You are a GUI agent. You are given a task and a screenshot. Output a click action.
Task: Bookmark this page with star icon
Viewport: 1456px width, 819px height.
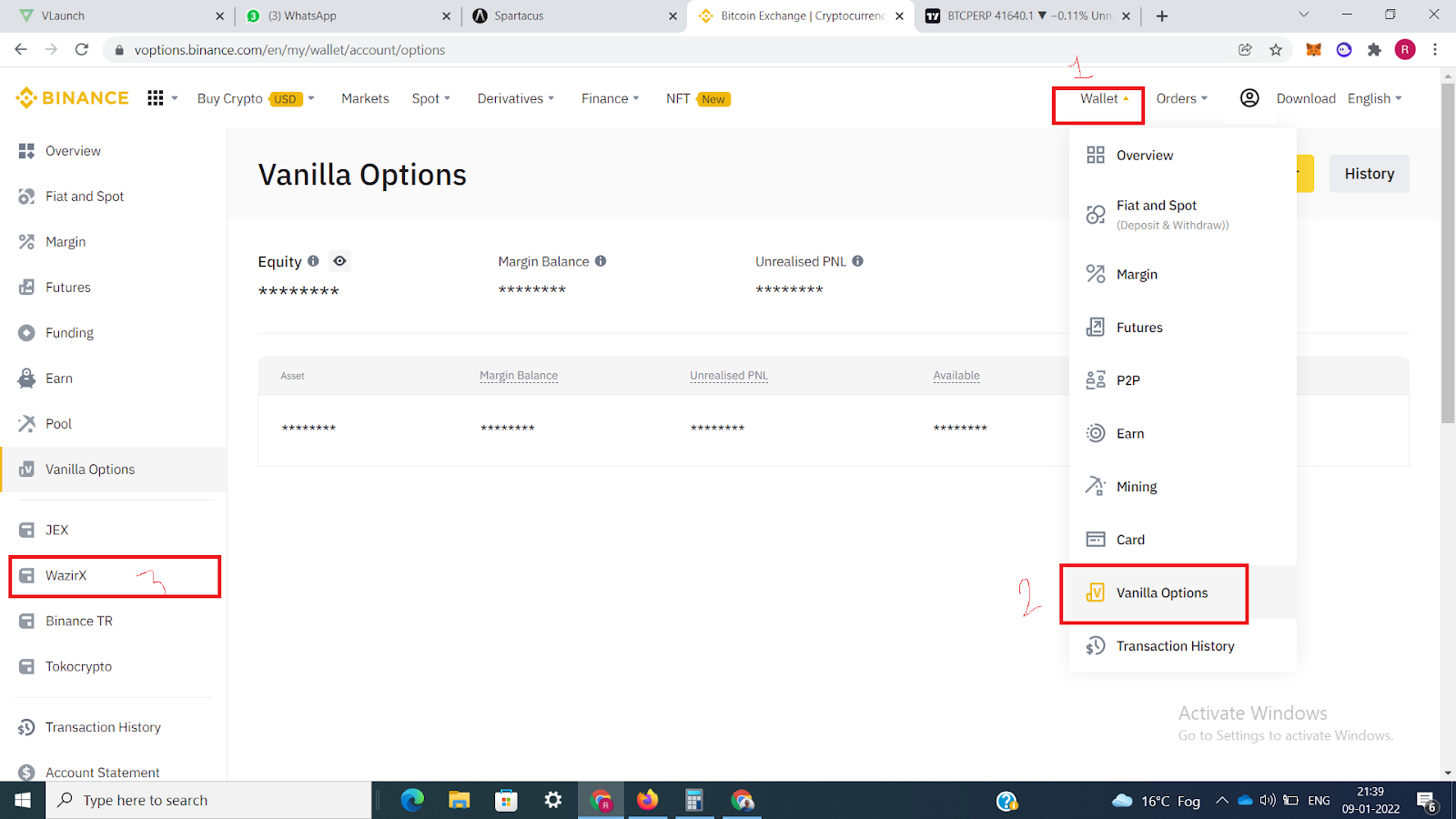coord(1276,50)
